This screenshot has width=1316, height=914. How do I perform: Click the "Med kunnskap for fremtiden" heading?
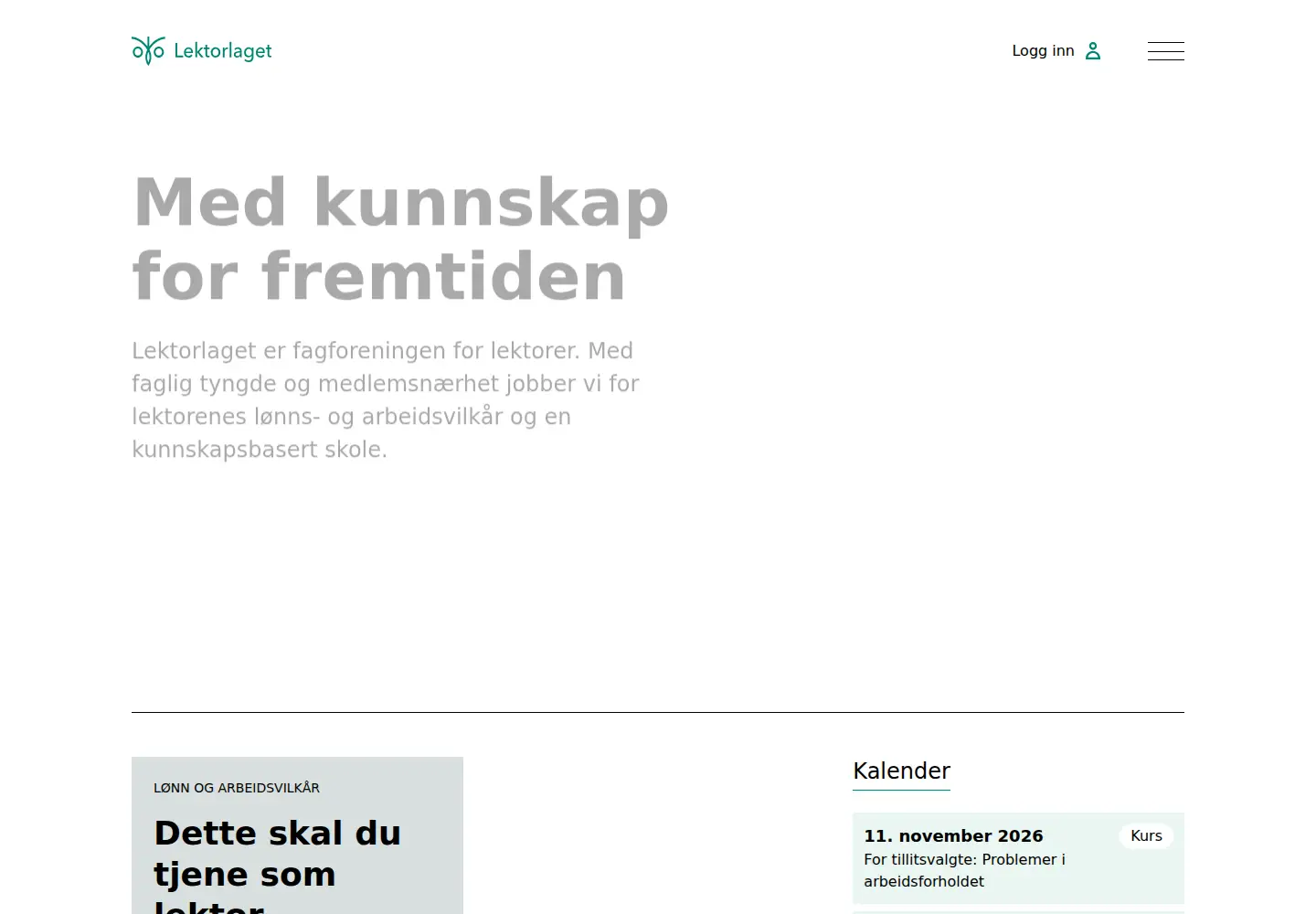401,238
